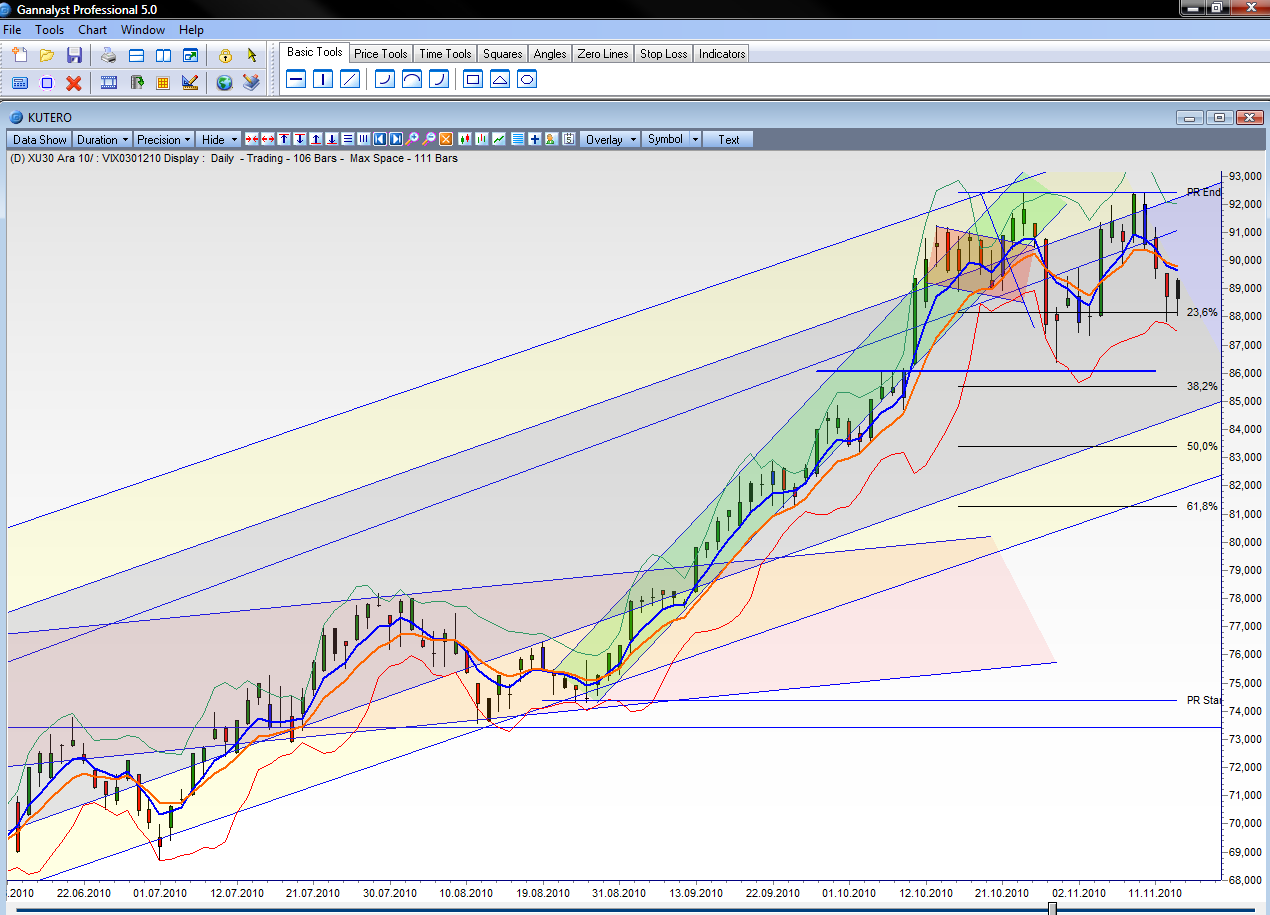Viewport: 1270px width, 915px height.
Task: Click the Print icon in the toolbar
Action: (108, 55)
